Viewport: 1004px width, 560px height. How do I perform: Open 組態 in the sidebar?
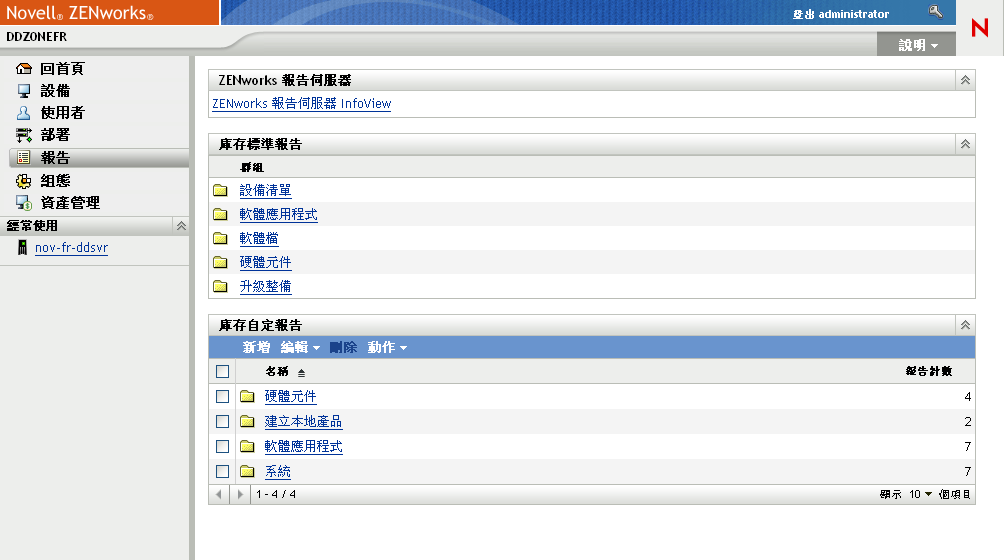(55, 180)
